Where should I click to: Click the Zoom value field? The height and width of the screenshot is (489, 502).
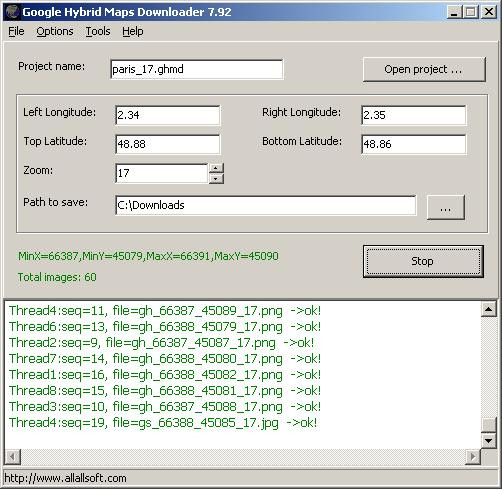click(x=161, y=173)
